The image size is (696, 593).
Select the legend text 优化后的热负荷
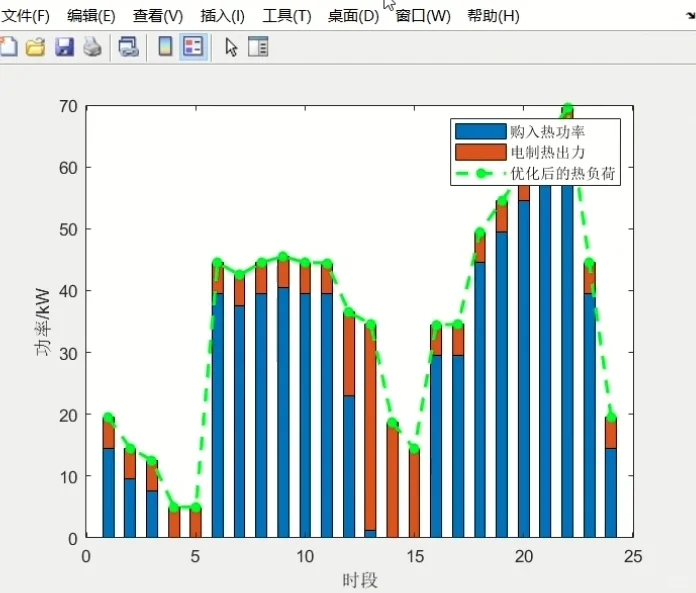tap(563, 173)
